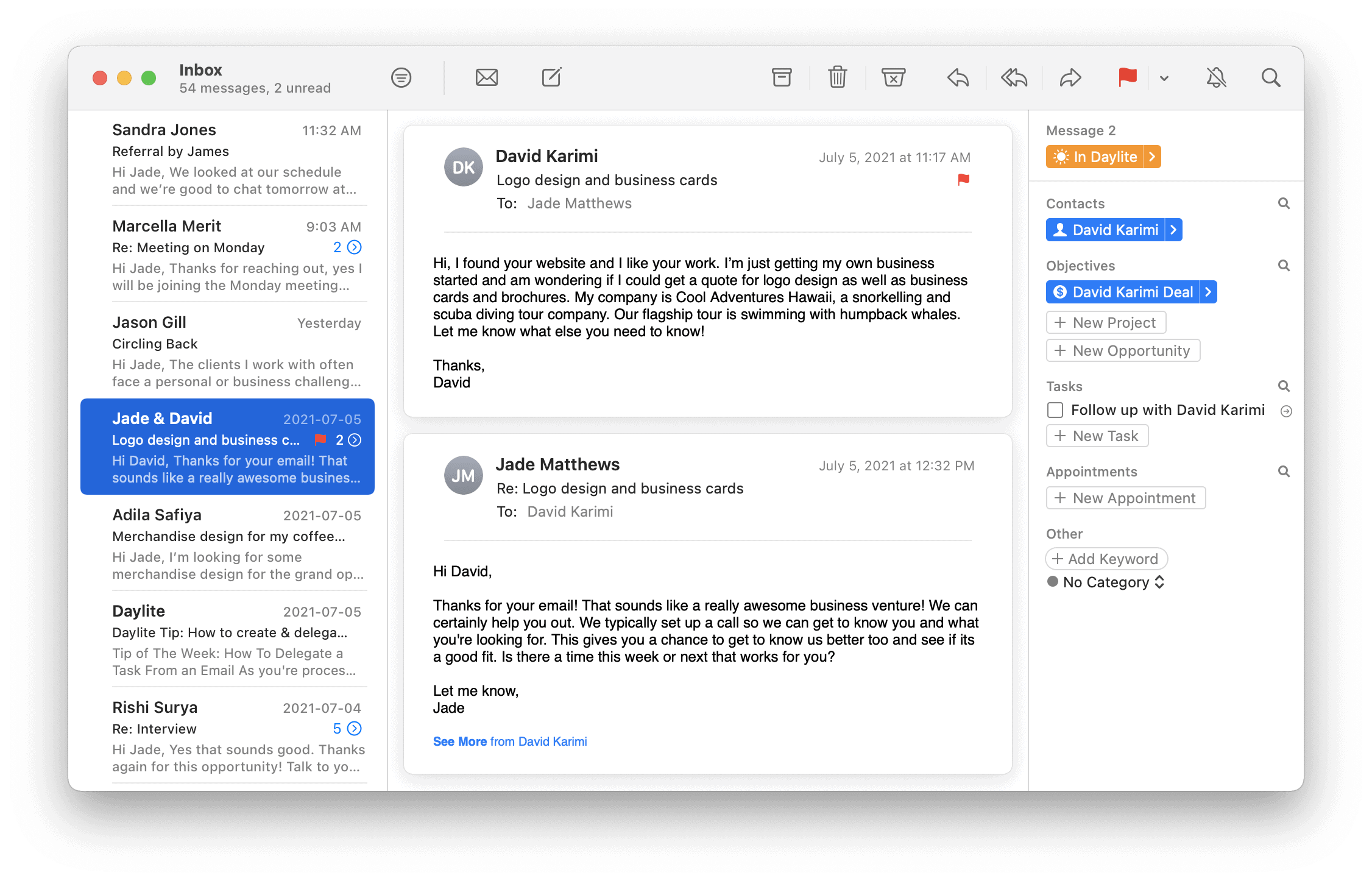Viewport: 1372px width, 881px height.
Task: Check the Follow up with David Karimi task
Action: point(1055,410)
